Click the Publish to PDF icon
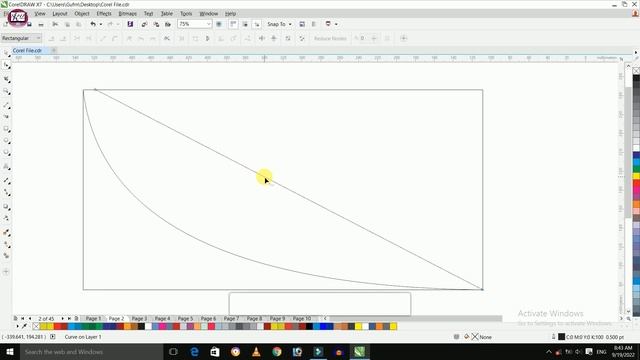Image resolution: width=640 pixels, height=360 pixels. point(168,24)
